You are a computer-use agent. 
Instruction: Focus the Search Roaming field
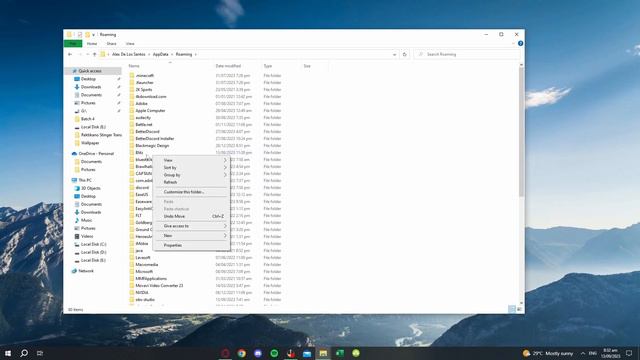pyautogui.click(x=467, y=54)
